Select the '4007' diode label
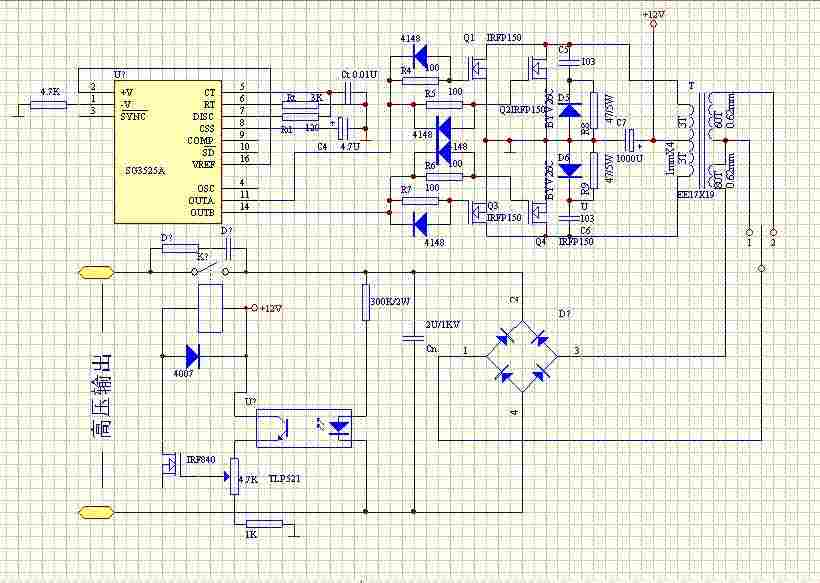This screenshot has width=820, height=583. tap(184, 373)
